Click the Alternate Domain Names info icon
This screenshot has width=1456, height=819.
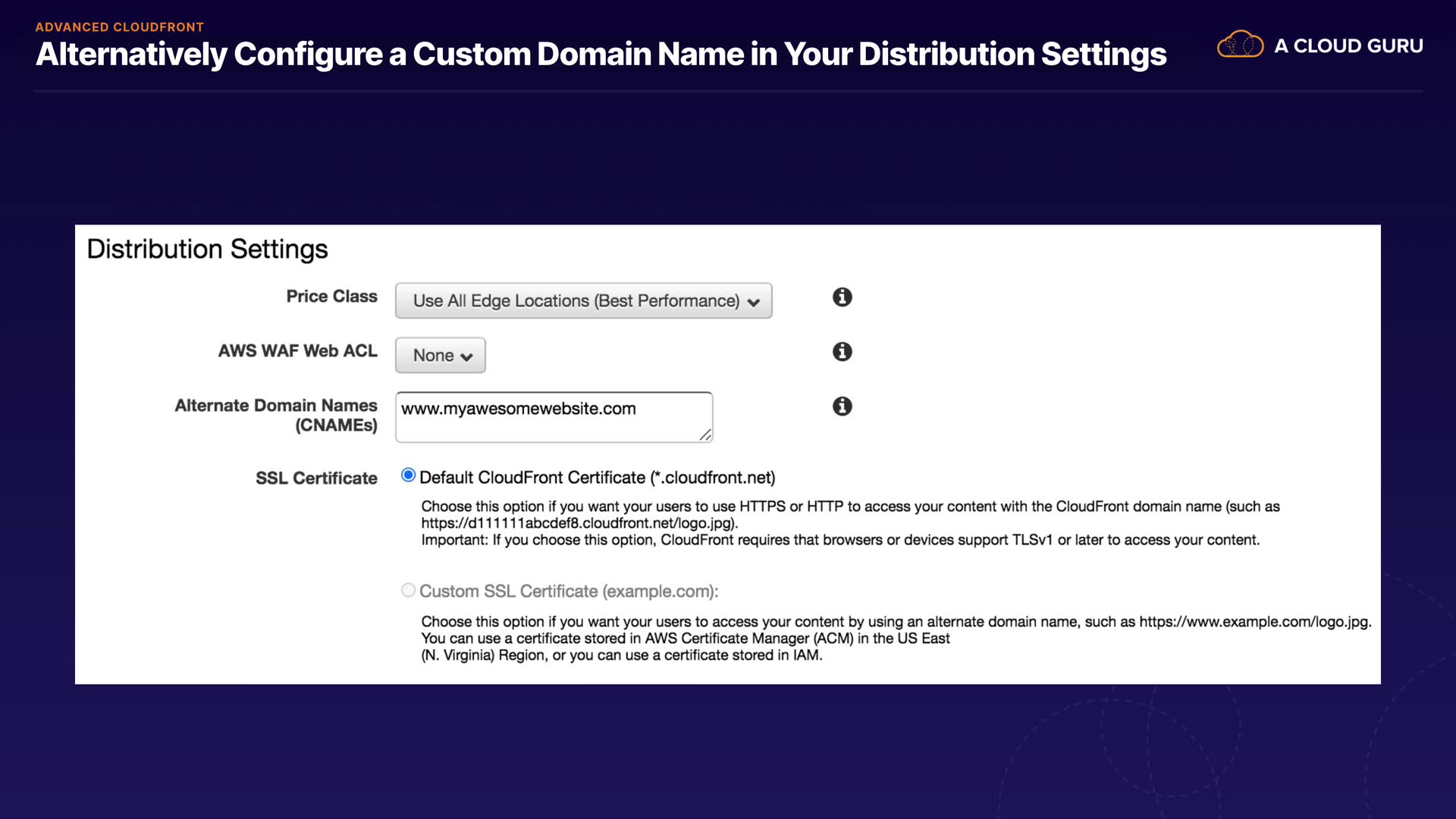pos(842,406)
